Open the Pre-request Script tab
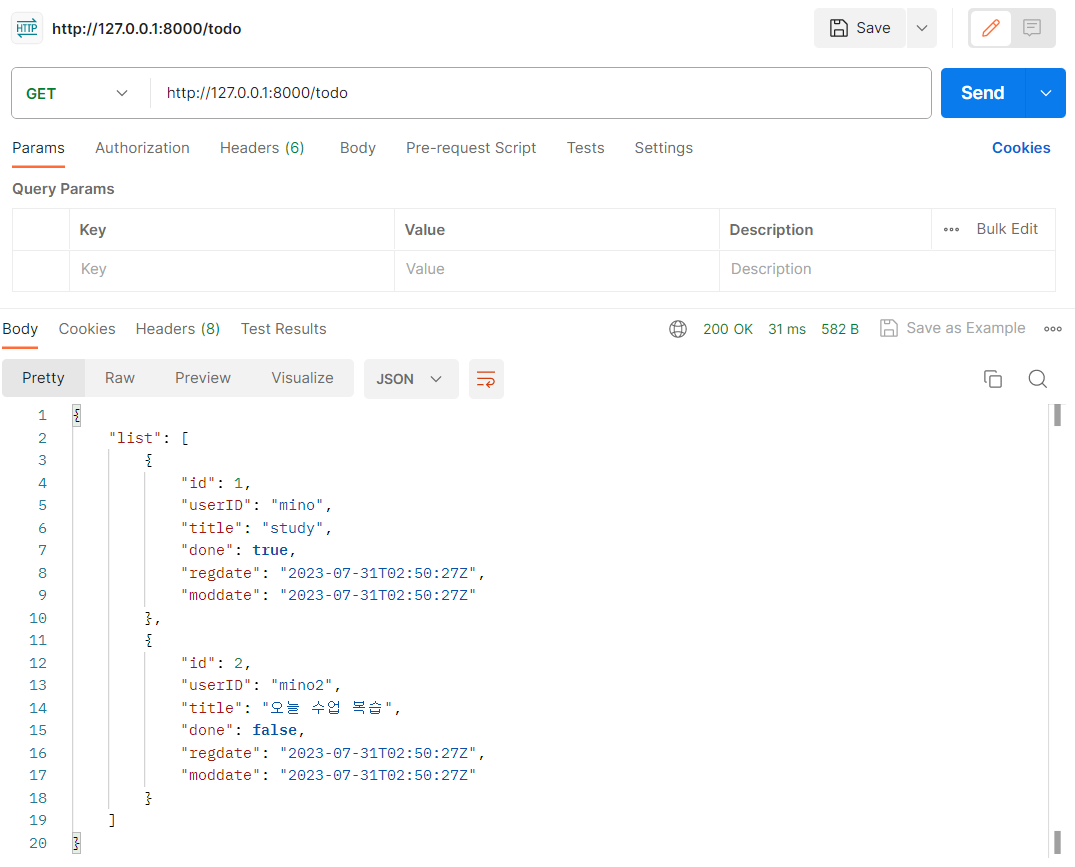The image size is (1075, 867). tap(471, 148)
